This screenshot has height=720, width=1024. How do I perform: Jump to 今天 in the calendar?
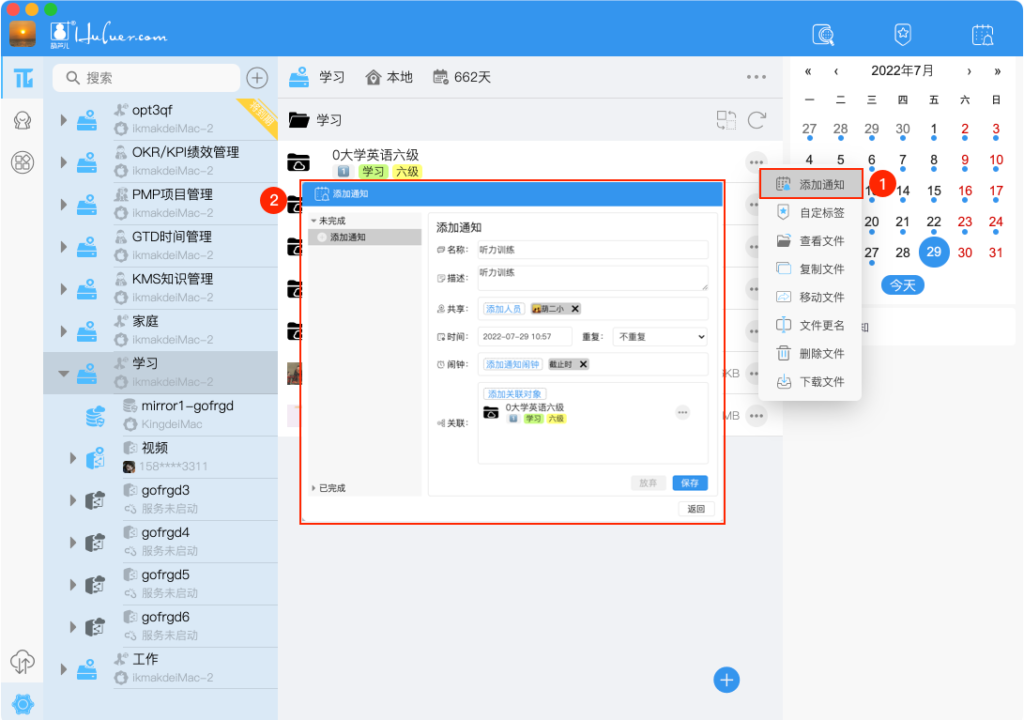click(903, 286)
